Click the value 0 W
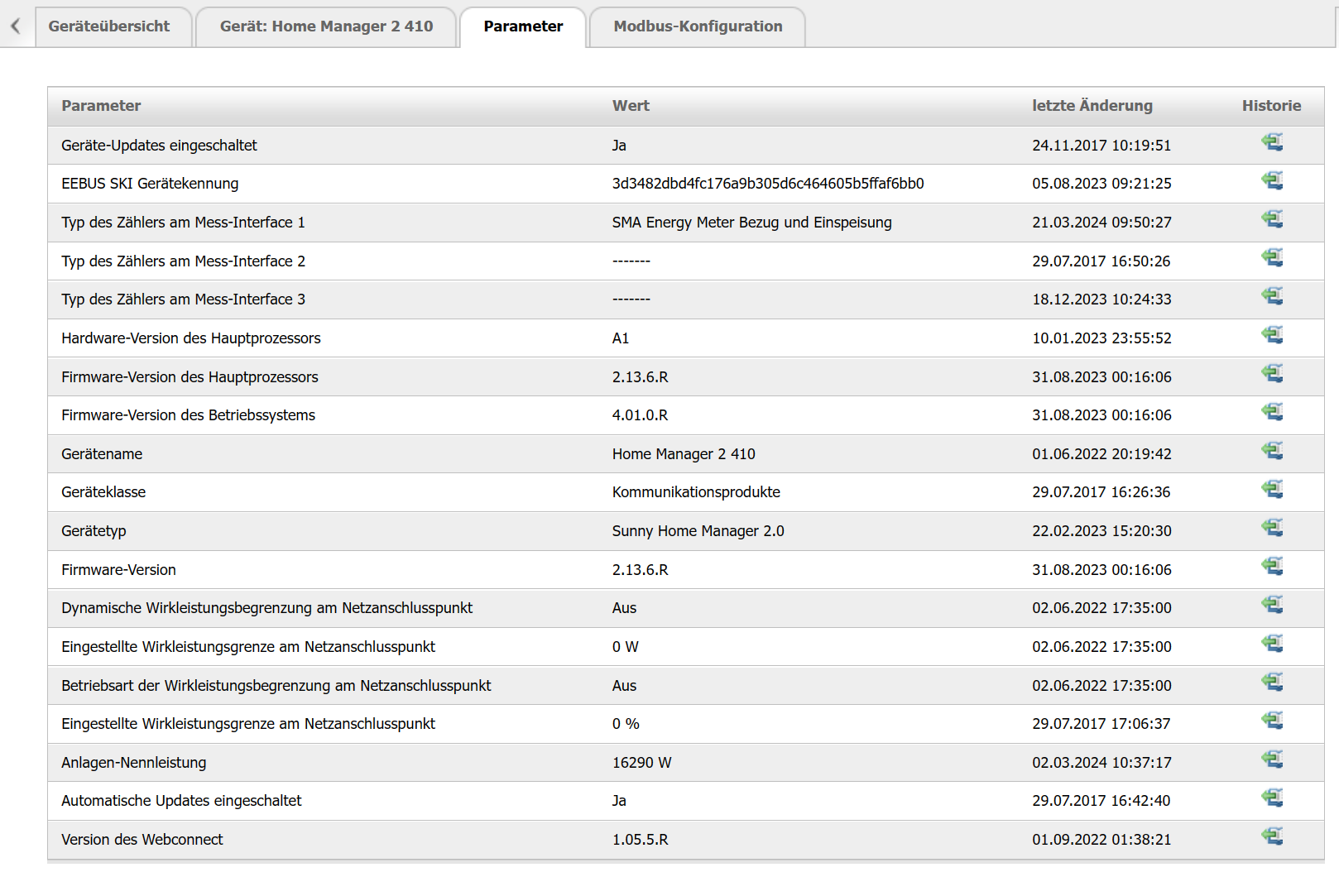Viewport: 1339px width, 896px height. pyautogui.click(x=626, y=647)
